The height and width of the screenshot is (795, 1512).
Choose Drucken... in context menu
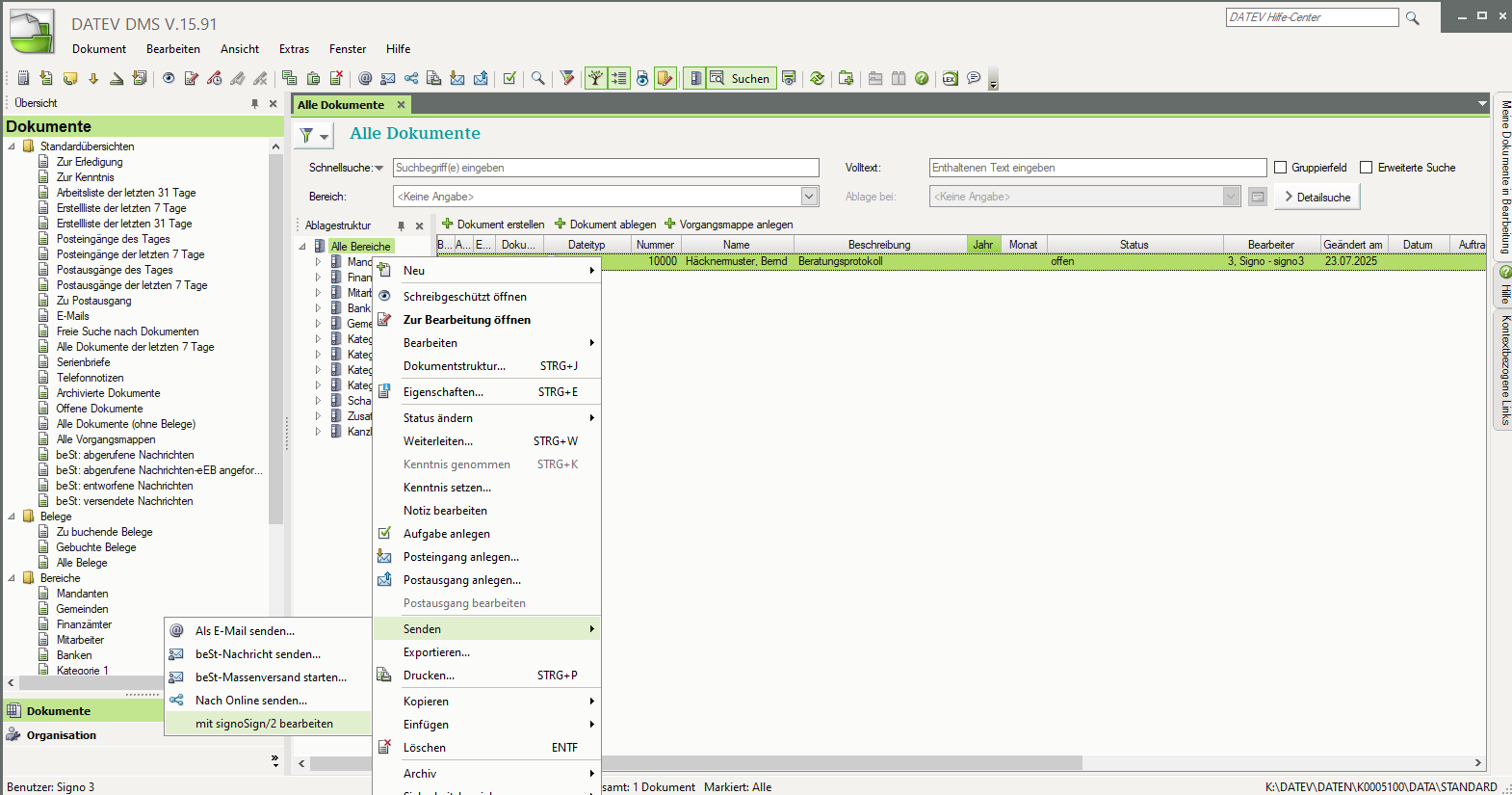487,676
